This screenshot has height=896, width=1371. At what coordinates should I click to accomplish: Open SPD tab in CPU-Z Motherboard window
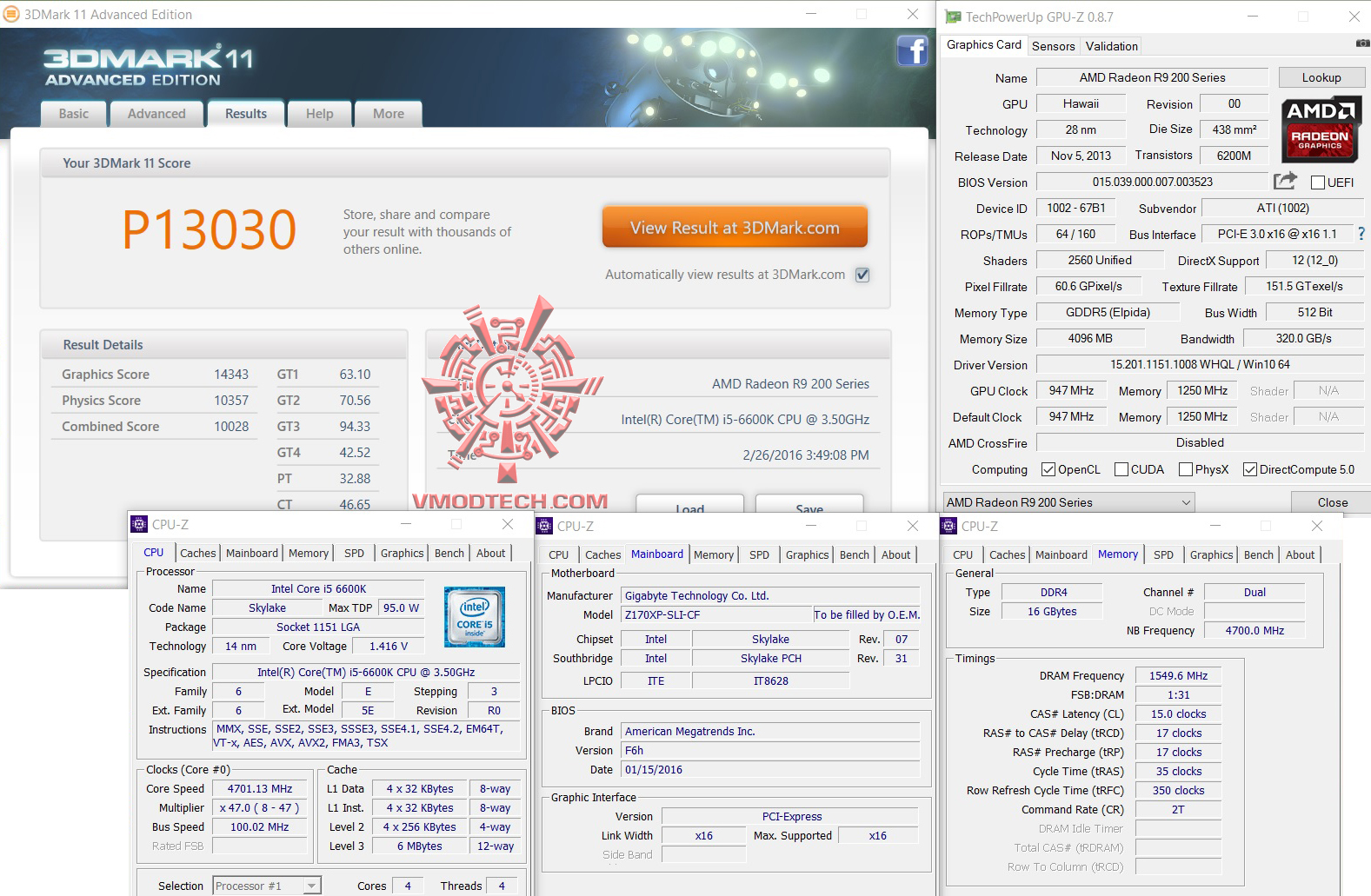coord(760,554)
